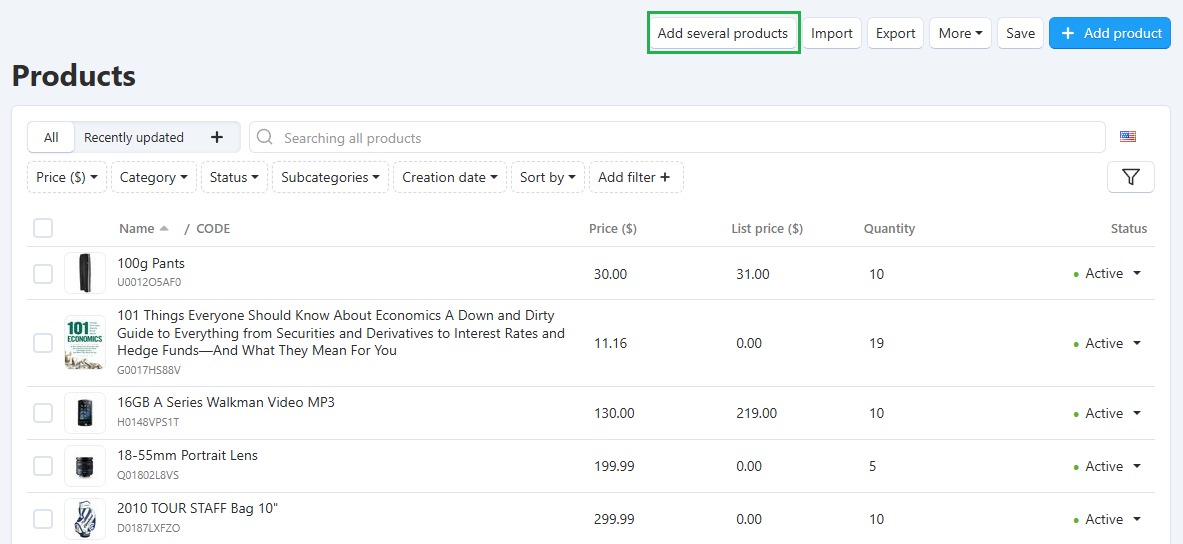
Task: Click the blue Add product button
Action: coord(1110,33)
